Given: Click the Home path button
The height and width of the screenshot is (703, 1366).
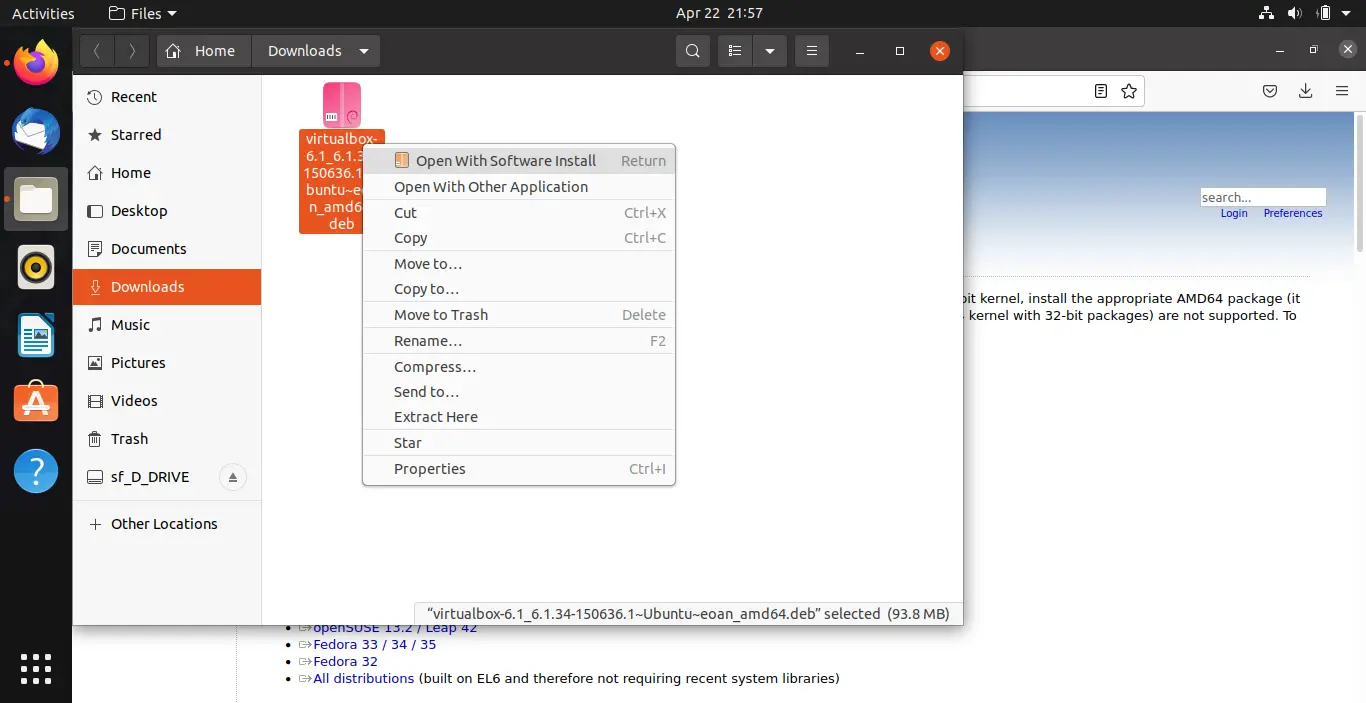Looking at the screenshot, I should (x=204, y=51).
